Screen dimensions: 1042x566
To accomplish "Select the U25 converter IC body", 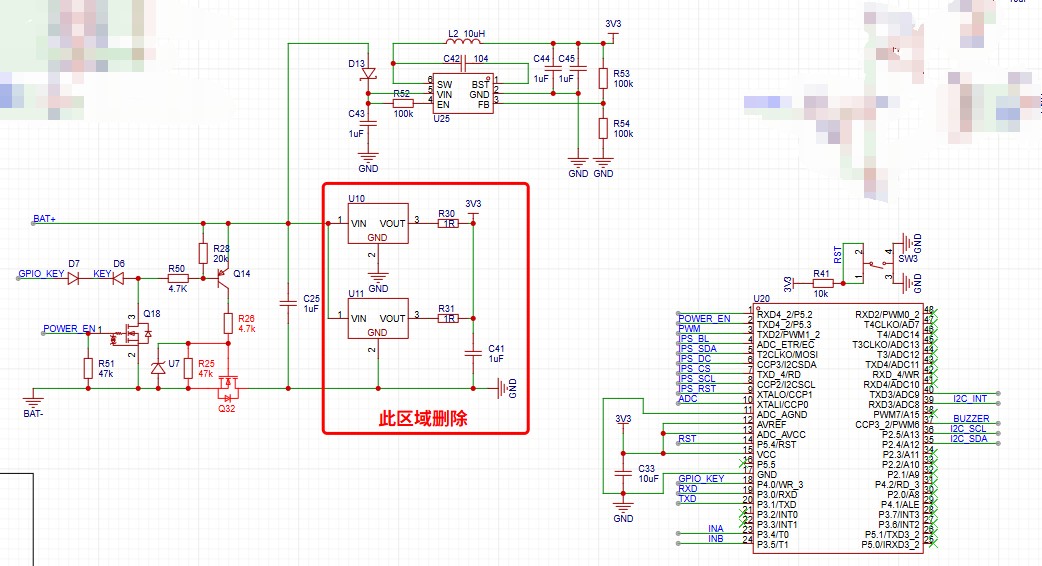I will tap(463, 93).
